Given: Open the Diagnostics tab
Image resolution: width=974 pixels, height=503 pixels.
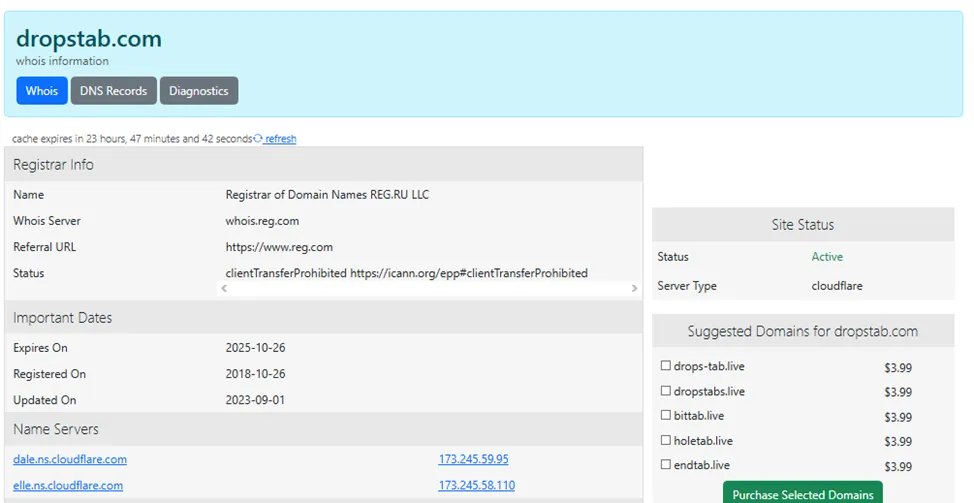Looking at the screenshot, I should click(x=199, y=91).
